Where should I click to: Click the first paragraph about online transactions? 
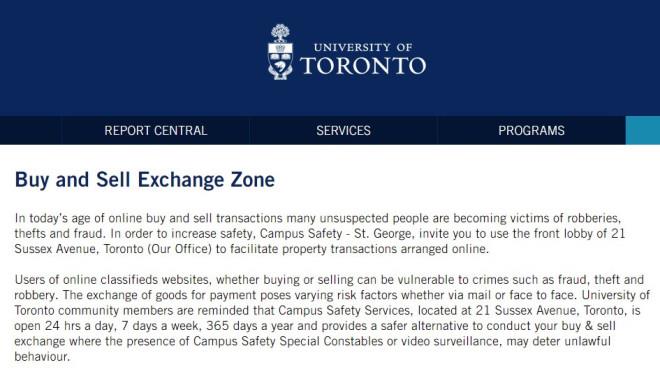click(319, 233)
